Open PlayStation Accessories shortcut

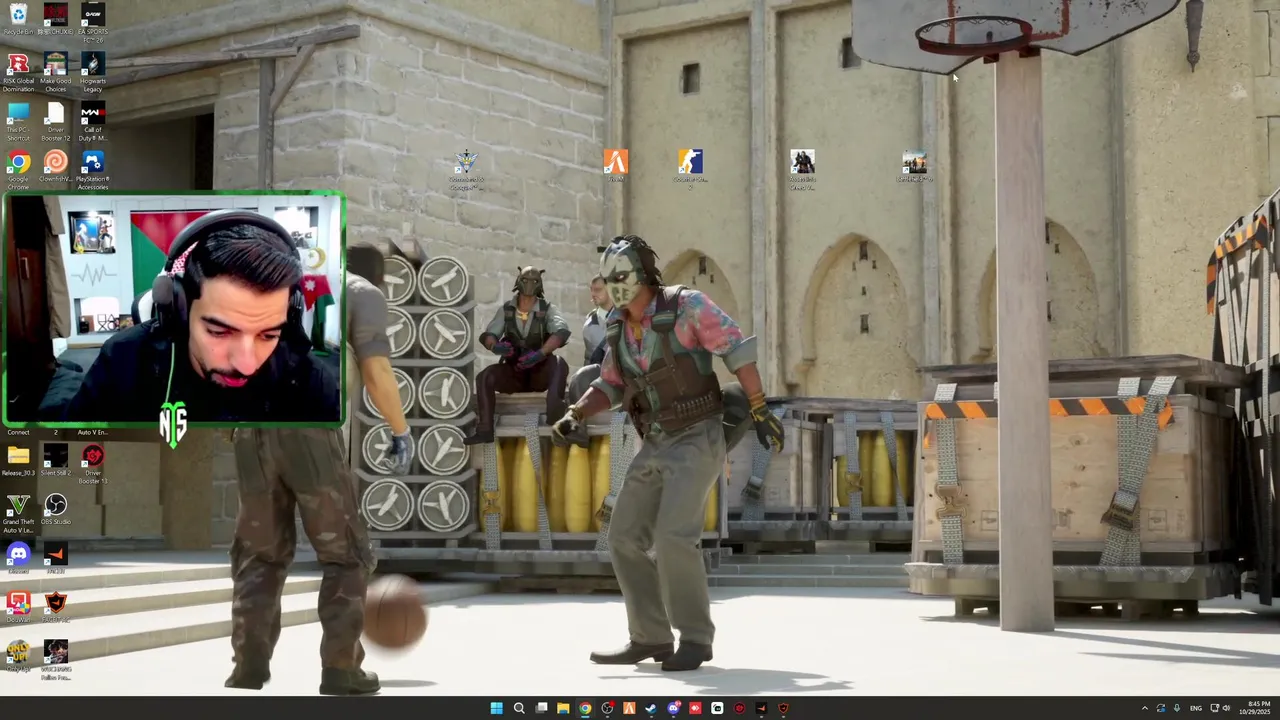(92, 170)
